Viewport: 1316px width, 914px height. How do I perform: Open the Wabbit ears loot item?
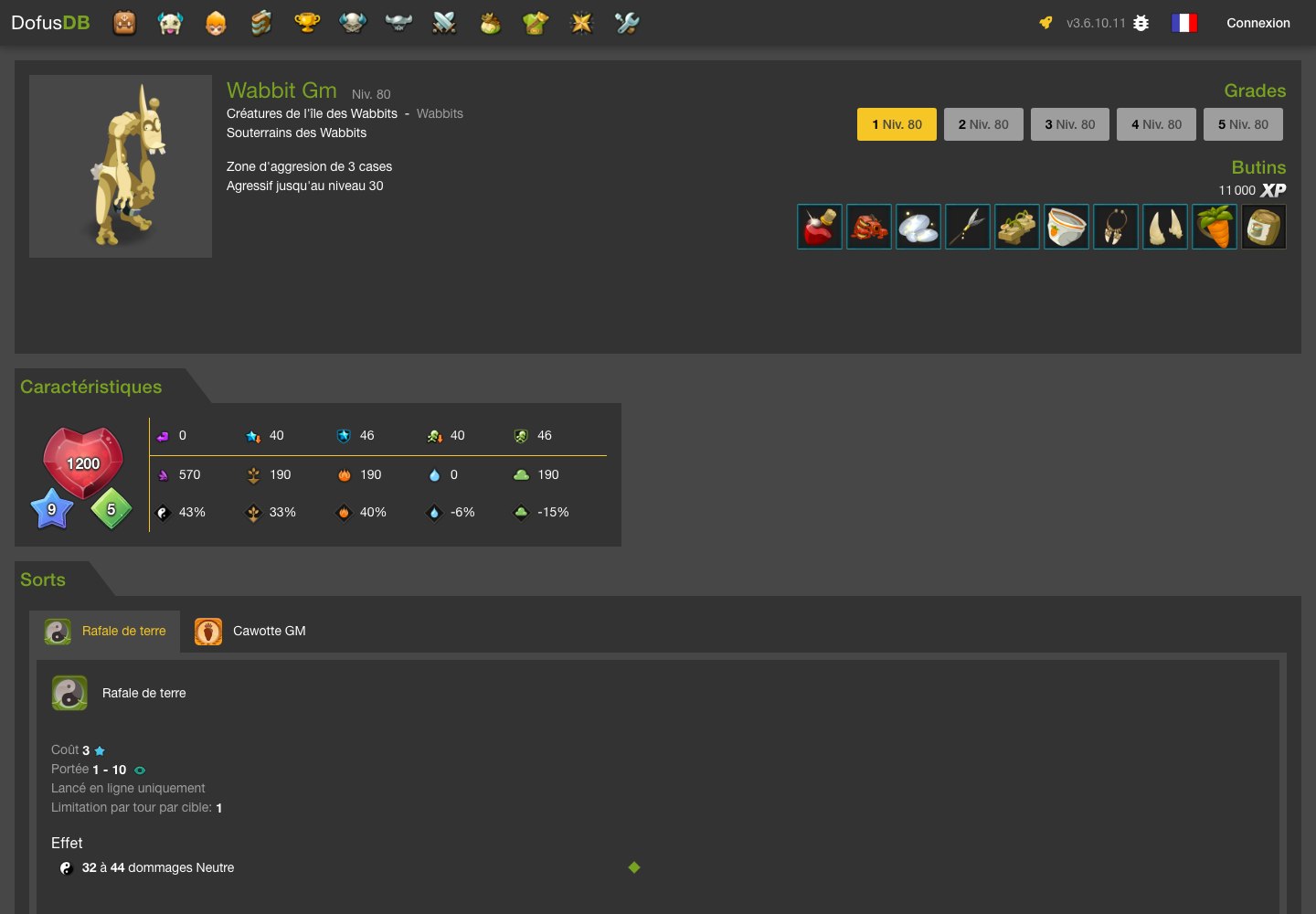tap(1165, 227)
